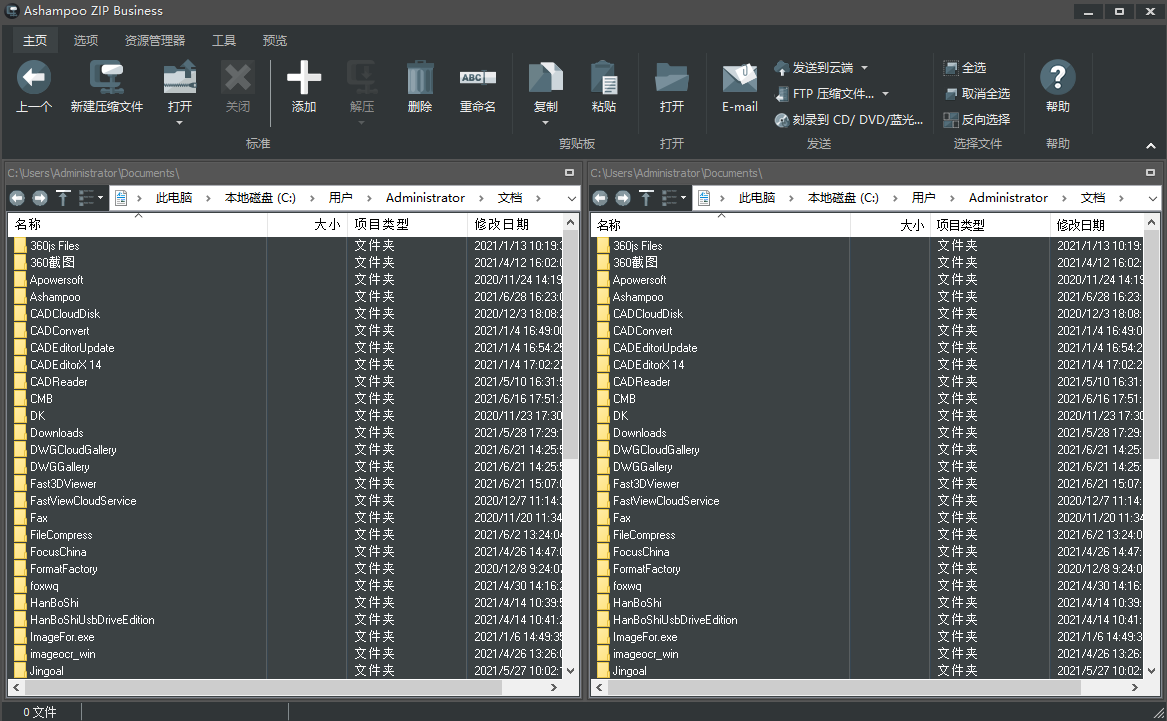1167x721 pixels.
Task: Click the 添加 plus icon
Action: coord(304,77)
